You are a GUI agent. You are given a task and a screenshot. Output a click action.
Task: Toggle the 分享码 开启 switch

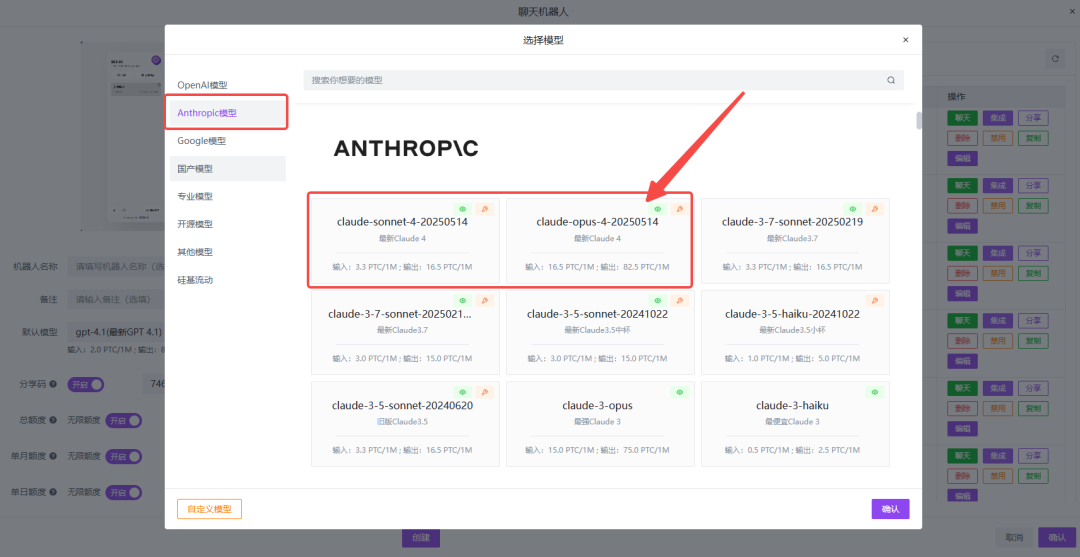(x=85, y=384)
